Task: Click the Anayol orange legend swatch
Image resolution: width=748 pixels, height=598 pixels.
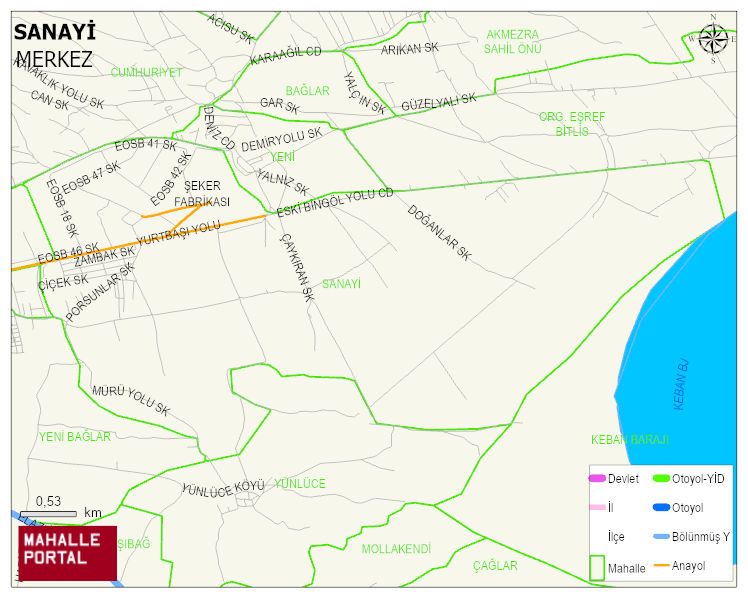Action: coord(661,566)
